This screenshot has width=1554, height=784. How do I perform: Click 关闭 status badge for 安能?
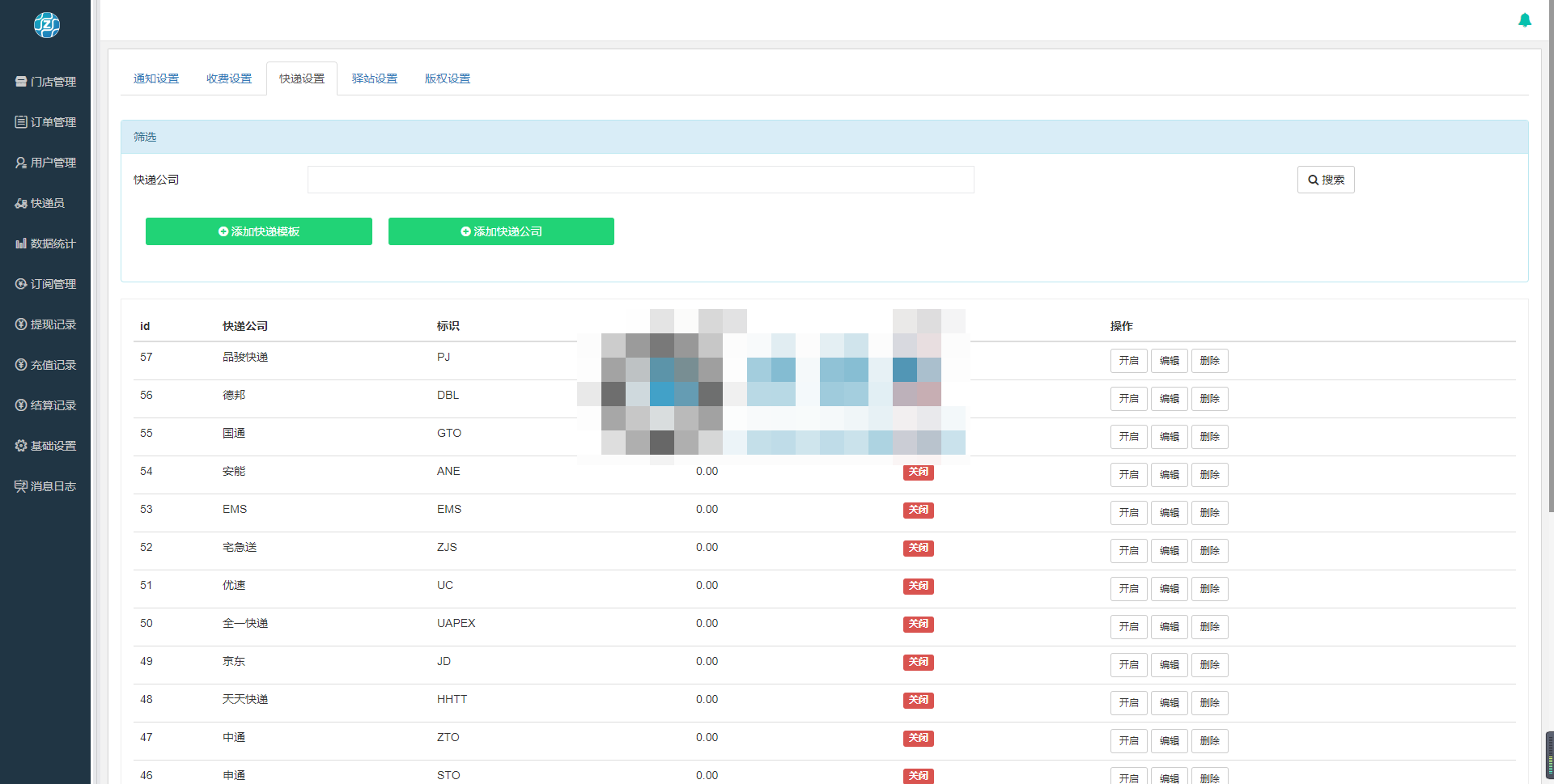point(919,473)
